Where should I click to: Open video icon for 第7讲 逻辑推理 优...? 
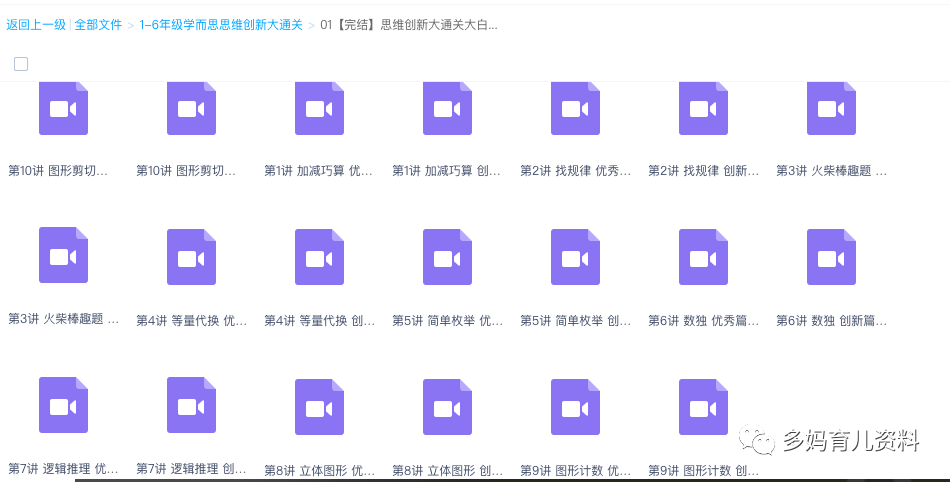tap(64, 405)
